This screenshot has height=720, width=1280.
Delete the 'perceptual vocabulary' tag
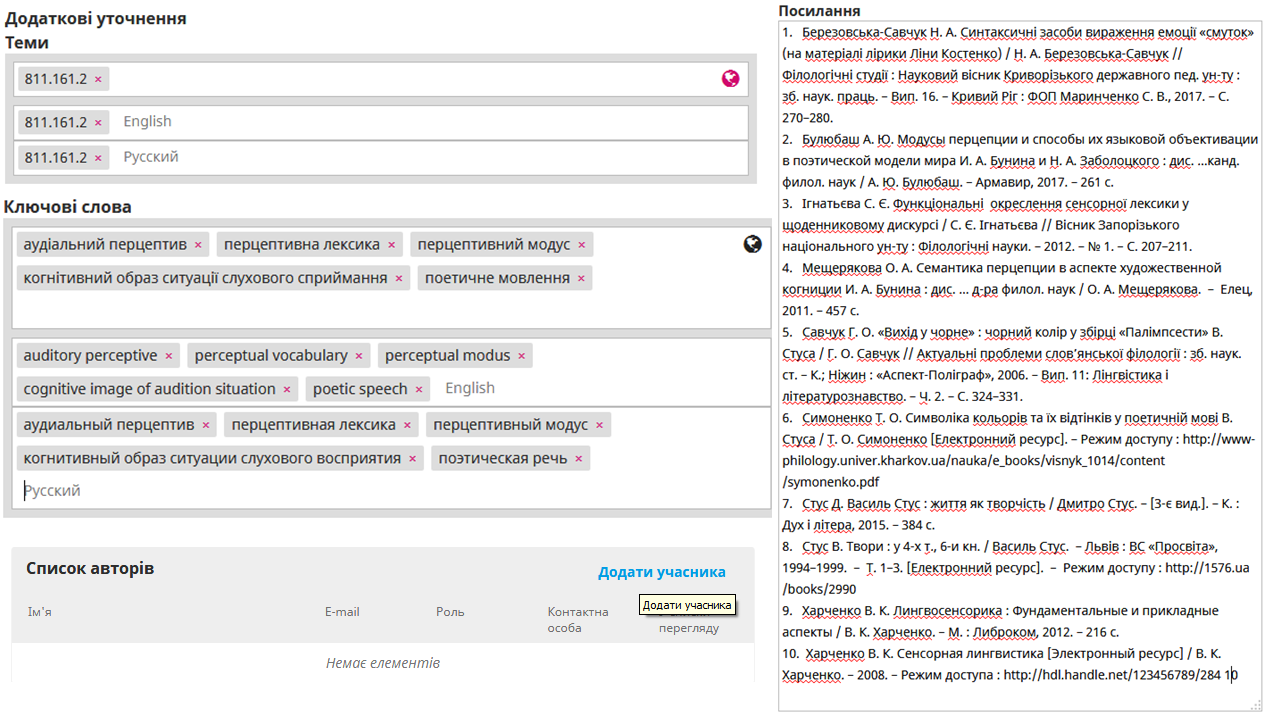(x=359, y=356)
